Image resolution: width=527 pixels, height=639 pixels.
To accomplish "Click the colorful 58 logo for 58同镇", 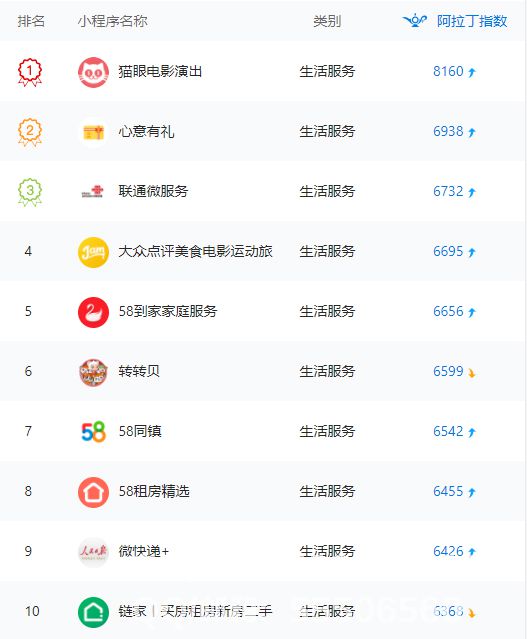I will [x=93, y=432].
